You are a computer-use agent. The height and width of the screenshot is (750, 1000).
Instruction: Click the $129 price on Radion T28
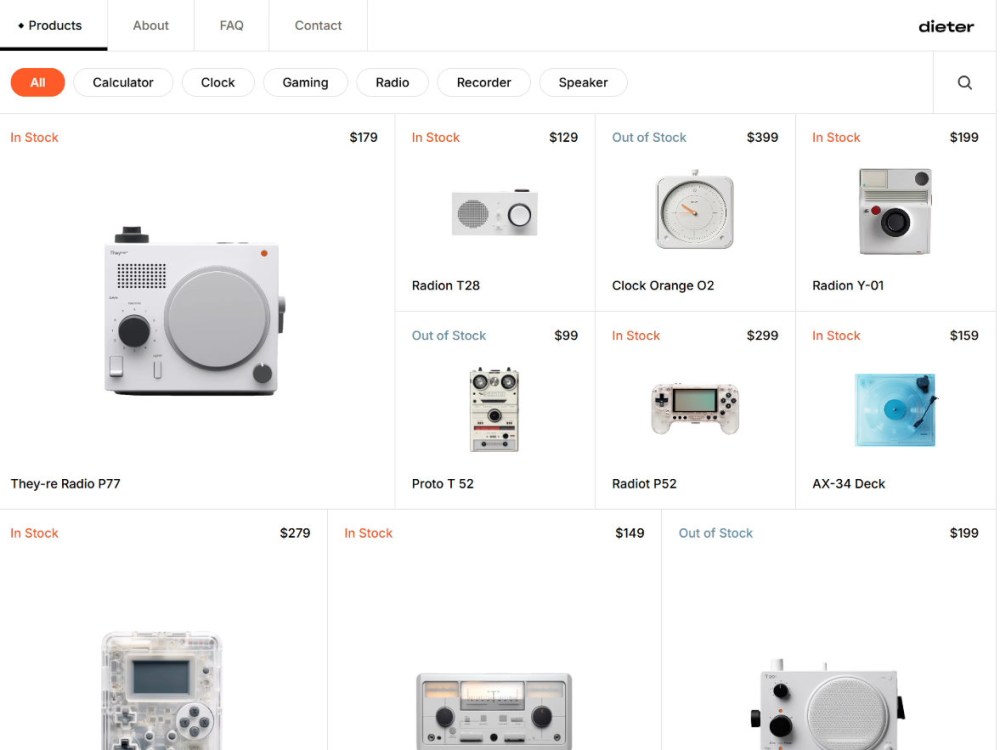563,137
